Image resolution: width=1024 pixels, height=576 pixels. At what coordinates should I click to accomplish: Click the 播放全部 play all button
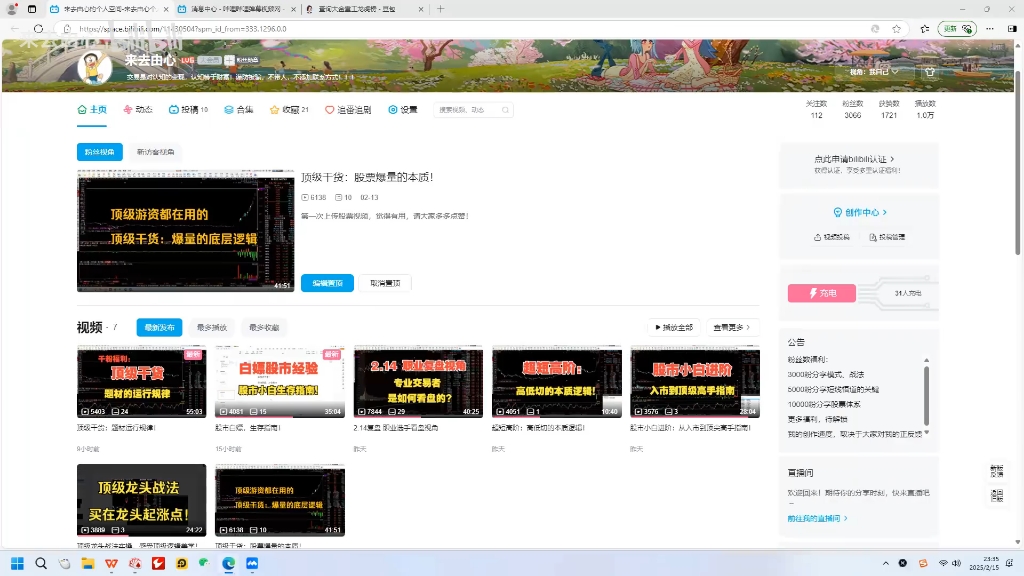674,327
